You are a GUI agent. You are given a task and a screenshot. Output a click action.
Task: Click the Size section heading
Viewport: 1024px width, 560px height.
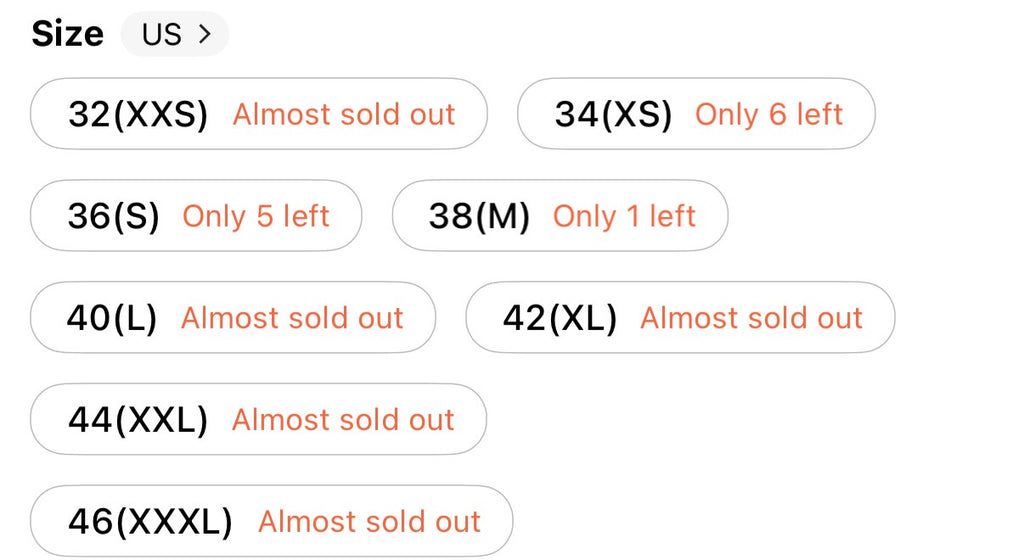pos(67,34)
